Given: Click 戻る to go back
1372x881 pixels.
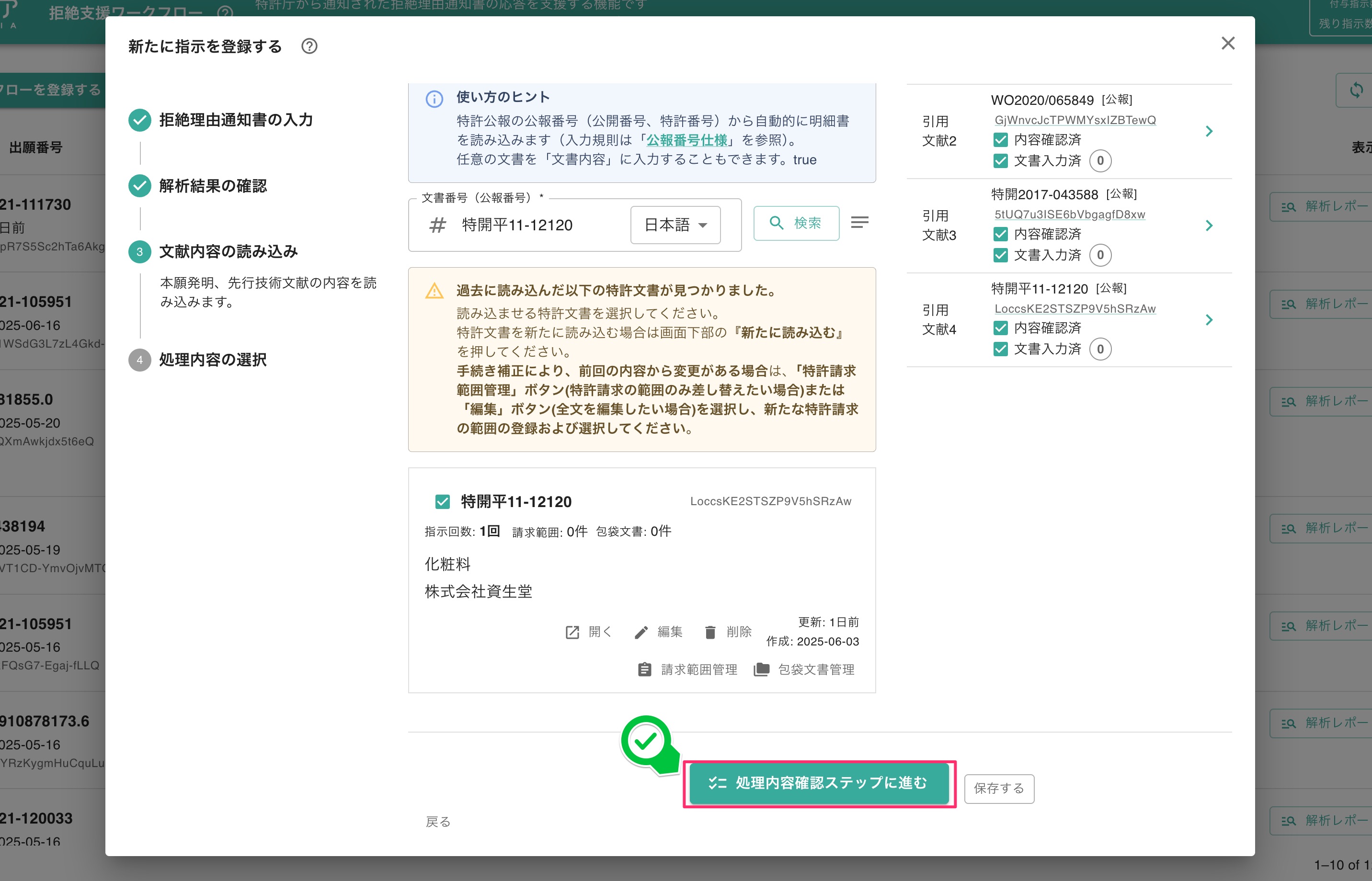Looking at the screenshot, I should tap(438, 822).
